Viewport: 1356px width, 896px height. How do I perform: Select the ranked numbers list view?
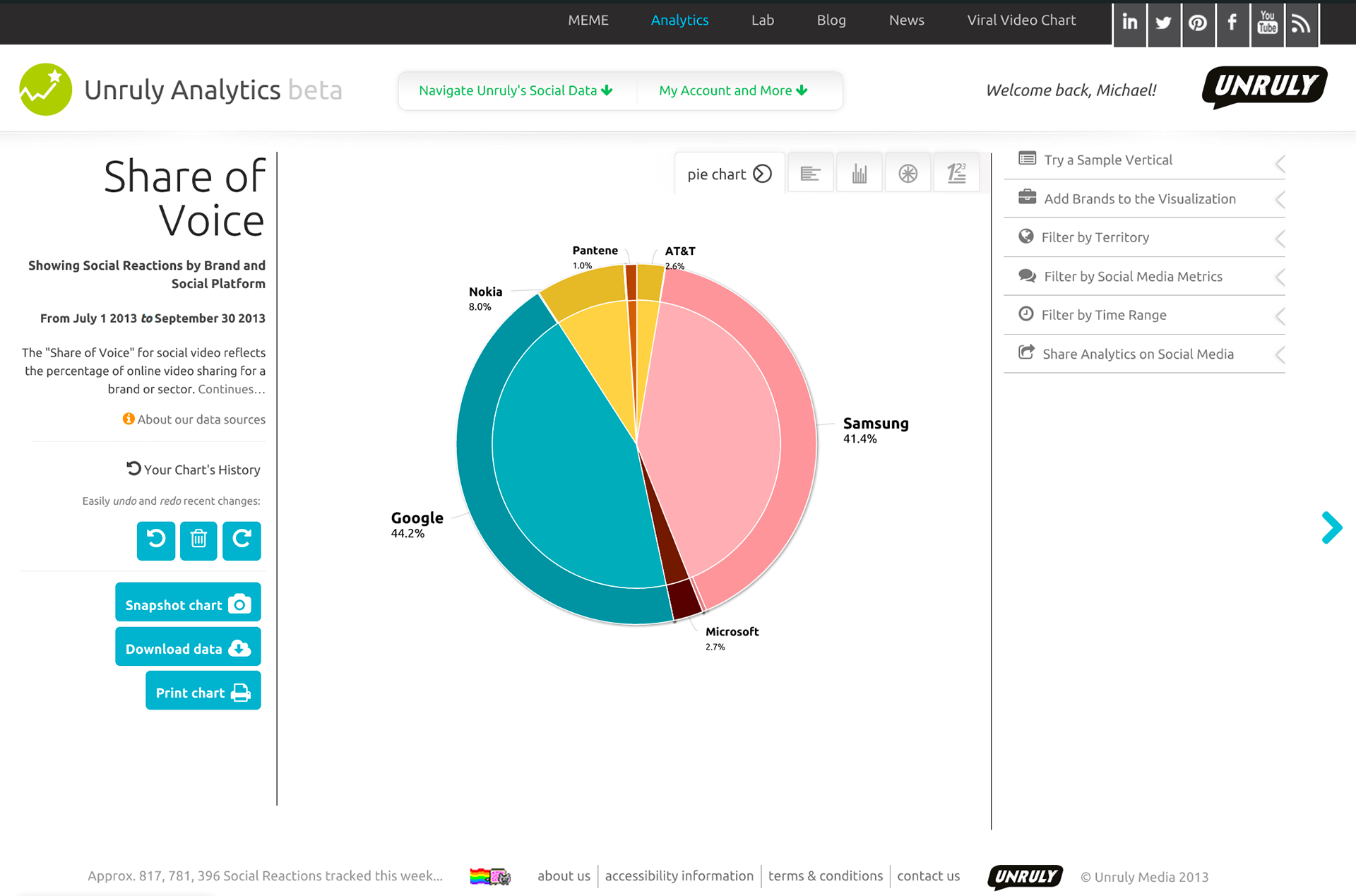956,173
